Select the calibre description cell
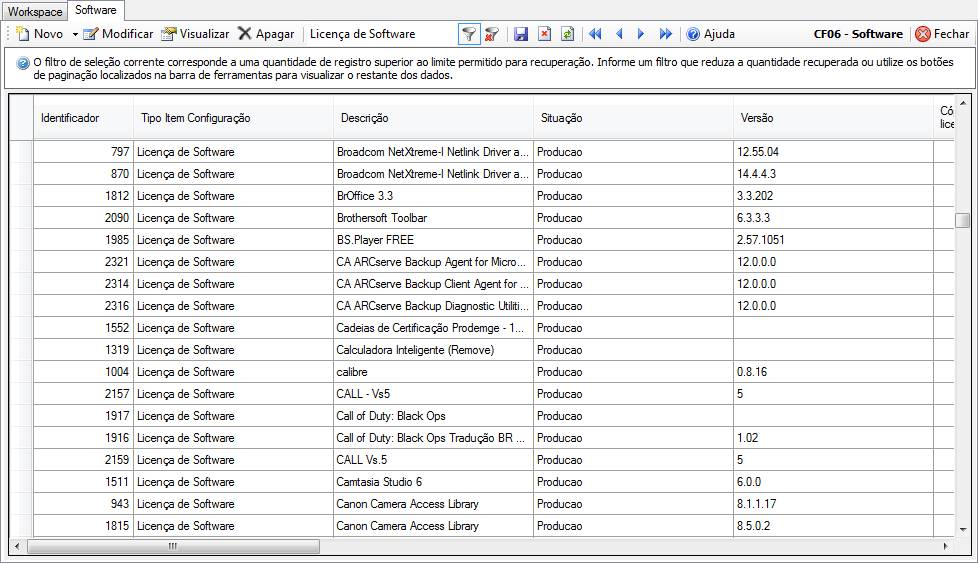 (433, 371)
